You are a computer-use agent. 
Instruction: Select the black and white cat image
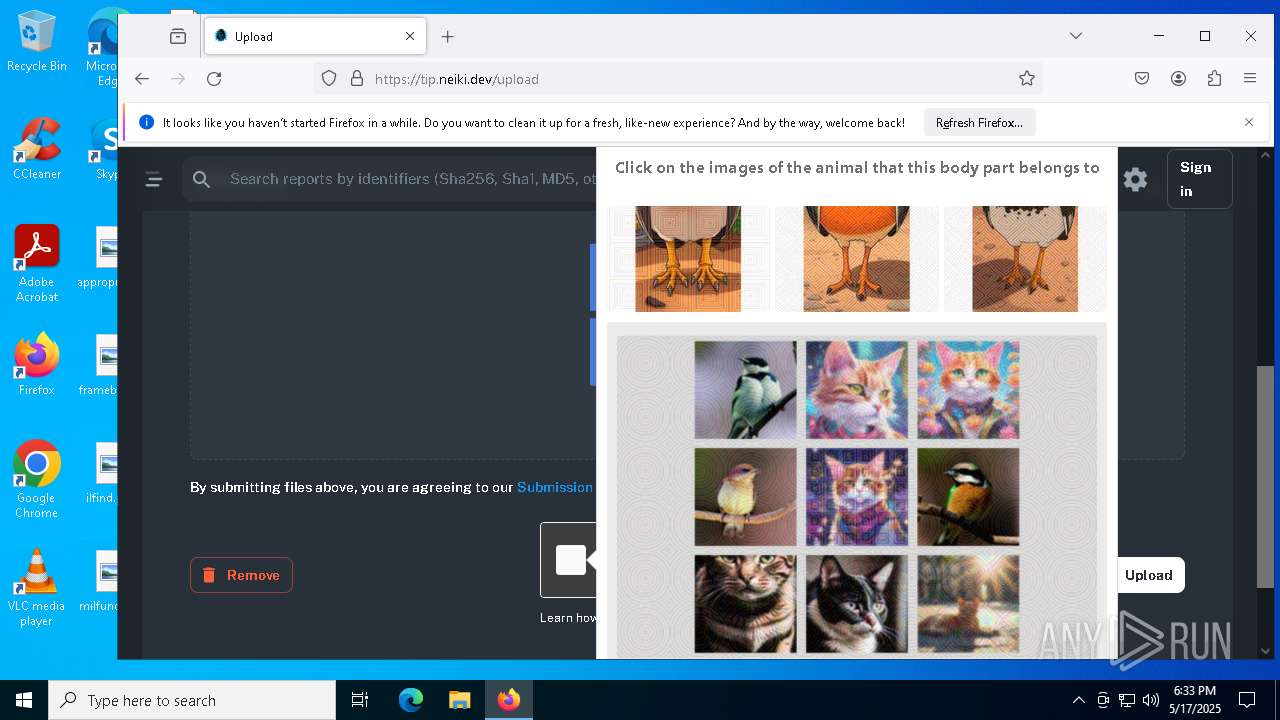pos(857,604)
